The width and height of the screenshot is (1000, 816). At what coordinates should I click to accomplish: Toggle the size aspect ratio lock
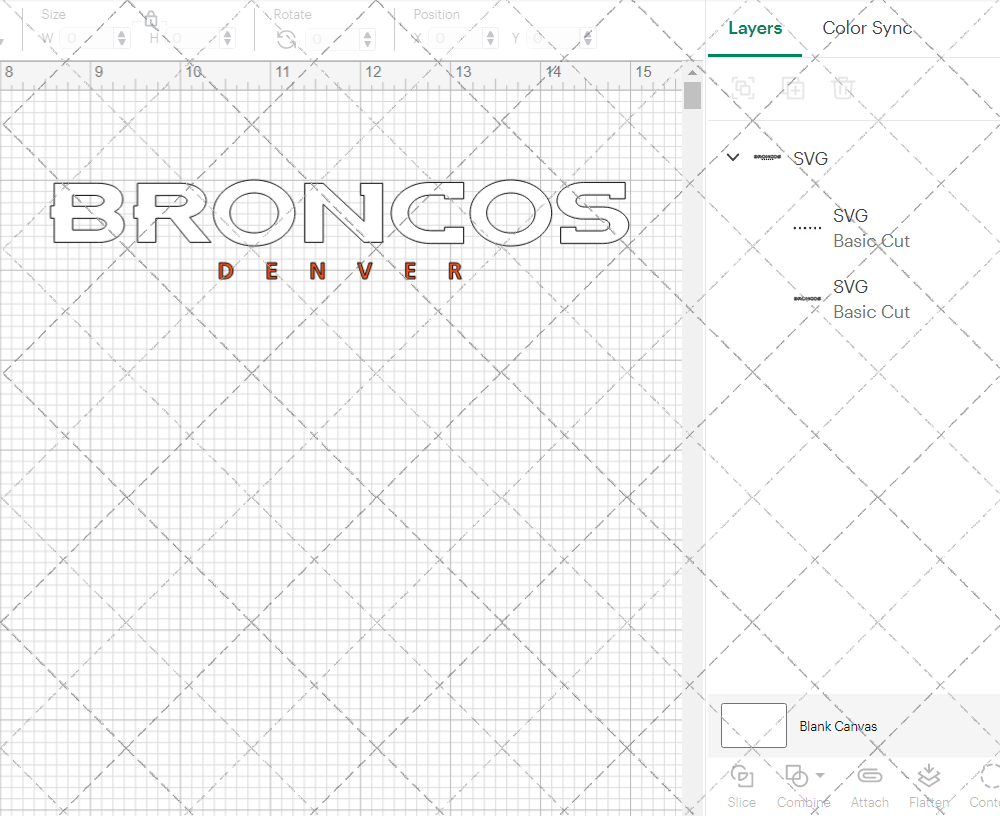pos(151,19)
